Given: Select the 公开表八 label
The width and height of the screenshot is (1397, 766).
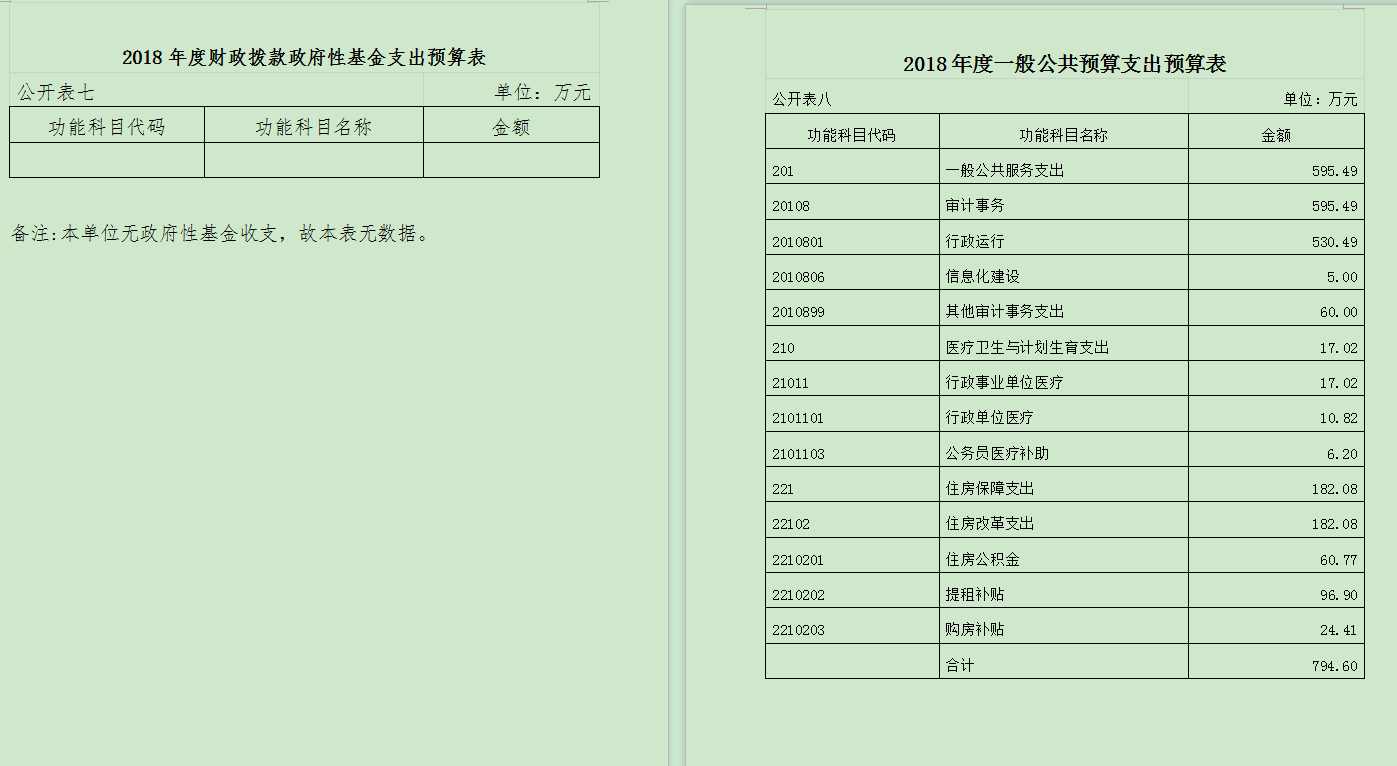Looking at the screenshot, I should pos(802,99).
